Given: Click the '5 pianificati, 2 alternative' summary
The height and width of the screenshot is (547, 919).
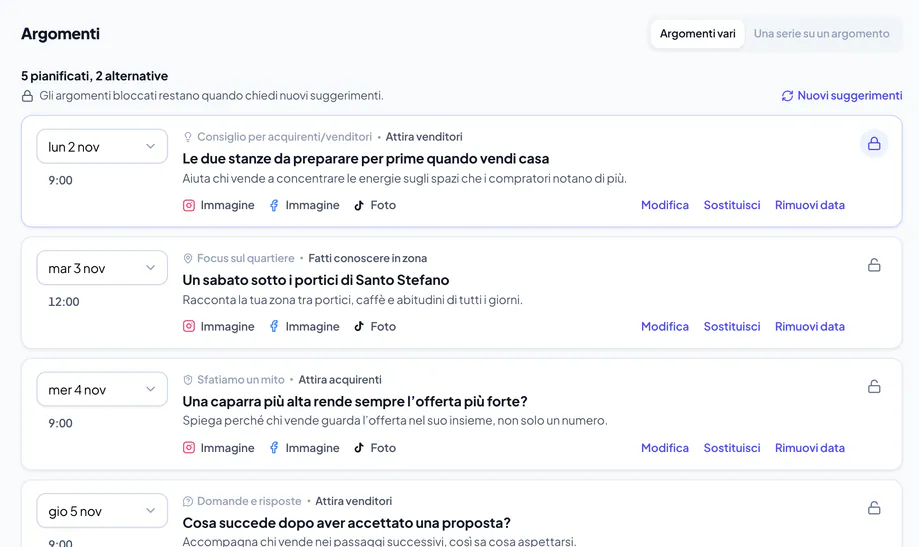Looking at the screenshot, I should 94,76.
